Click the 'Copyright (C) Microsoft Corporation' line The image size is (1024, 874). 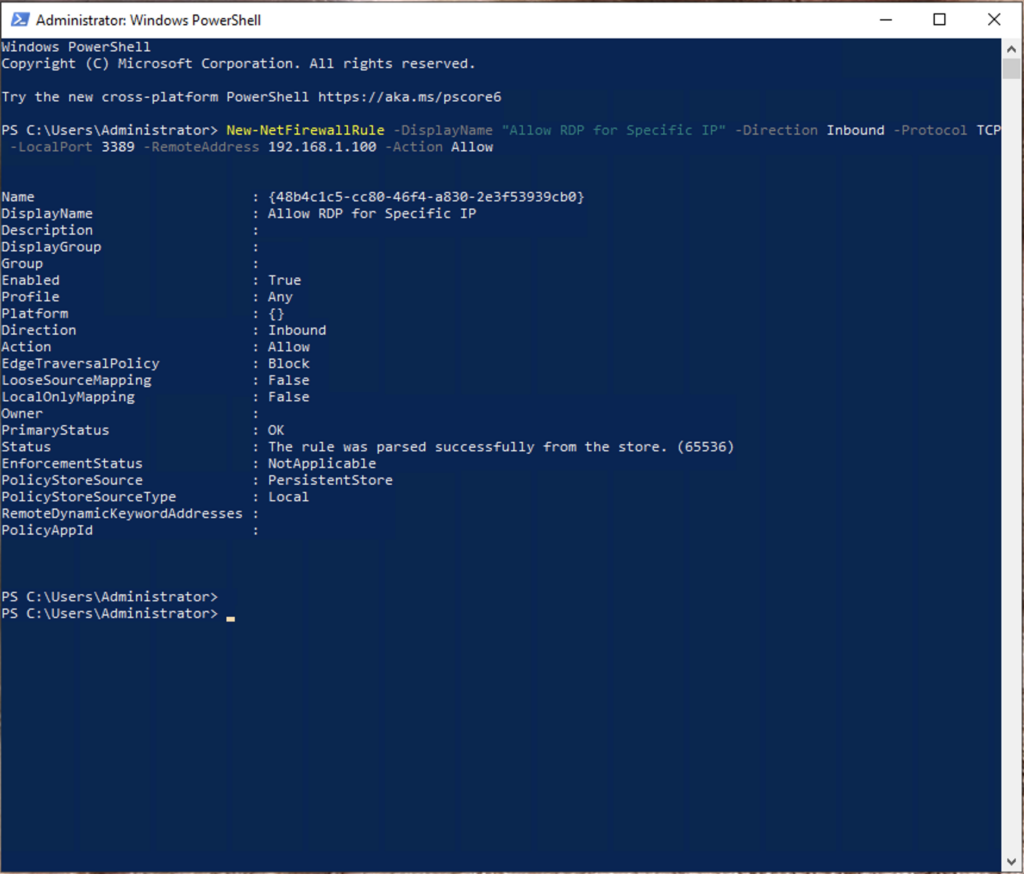click(238, 64)
